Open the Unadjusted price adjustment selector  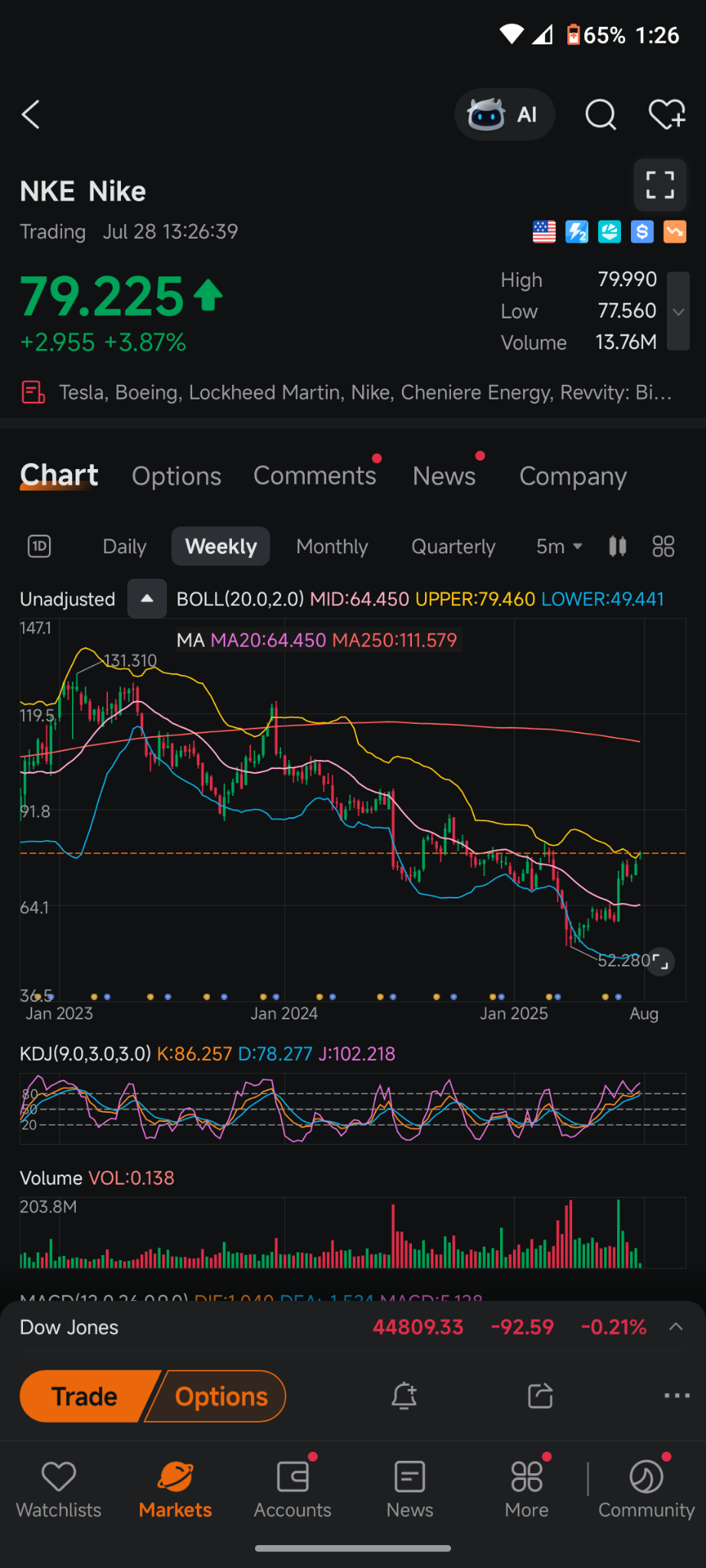click(67, 599)
